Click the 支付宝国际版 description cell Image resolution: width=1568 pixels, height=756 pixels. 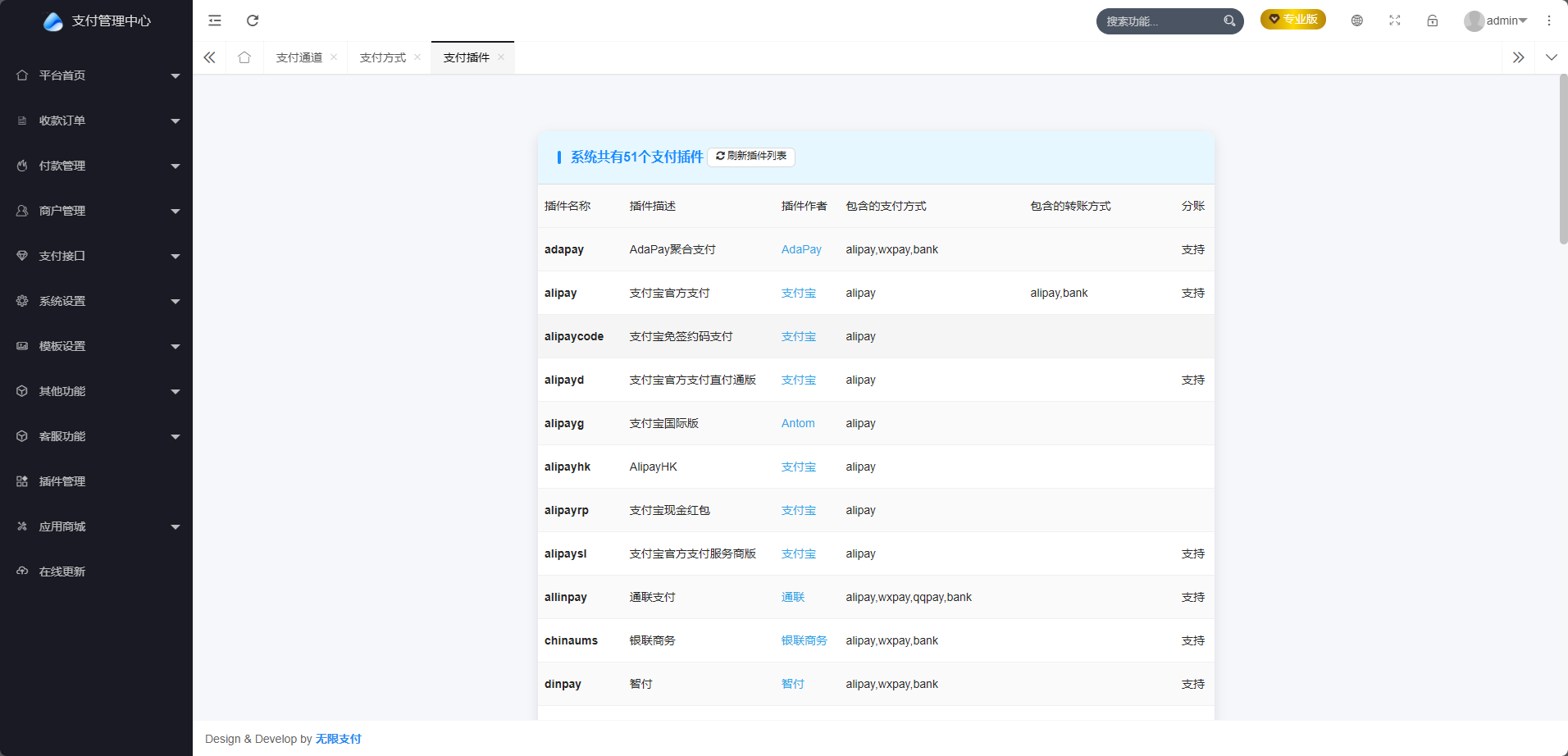pos(664,423)
